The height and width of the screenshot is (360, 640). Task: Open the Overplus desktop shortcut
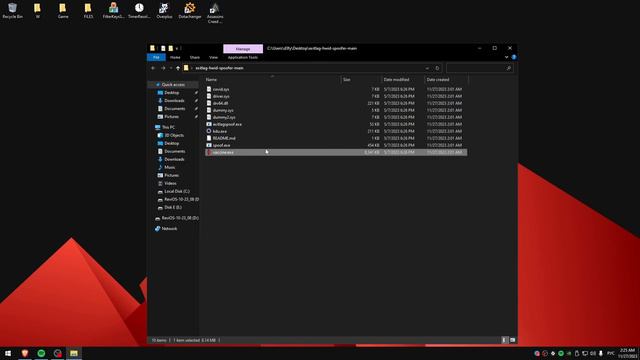[x=164, y=11]
